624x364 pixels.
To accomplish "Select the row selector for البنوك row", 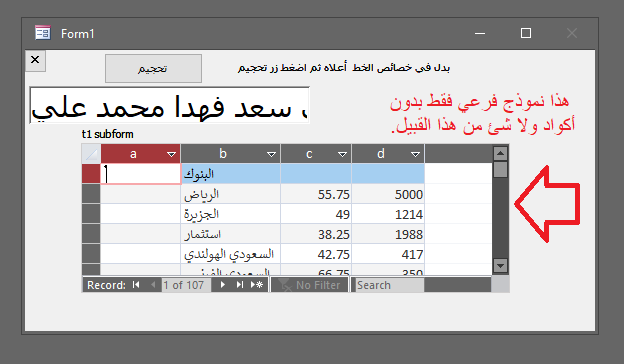I will (x=91, y=174).
